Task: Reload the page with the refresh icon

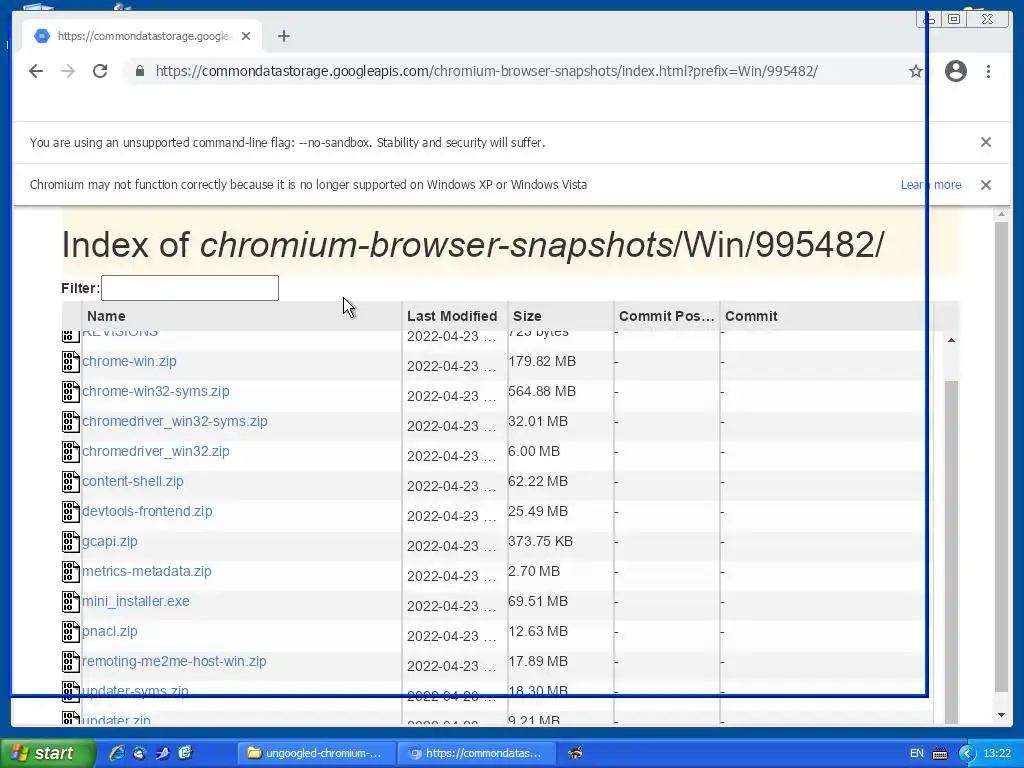Action: [100, 71]
